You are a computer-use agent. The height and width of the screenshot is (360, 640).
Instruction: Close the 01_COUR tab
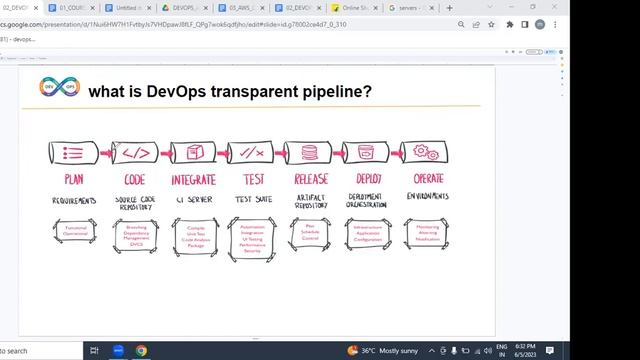[93, 8]
